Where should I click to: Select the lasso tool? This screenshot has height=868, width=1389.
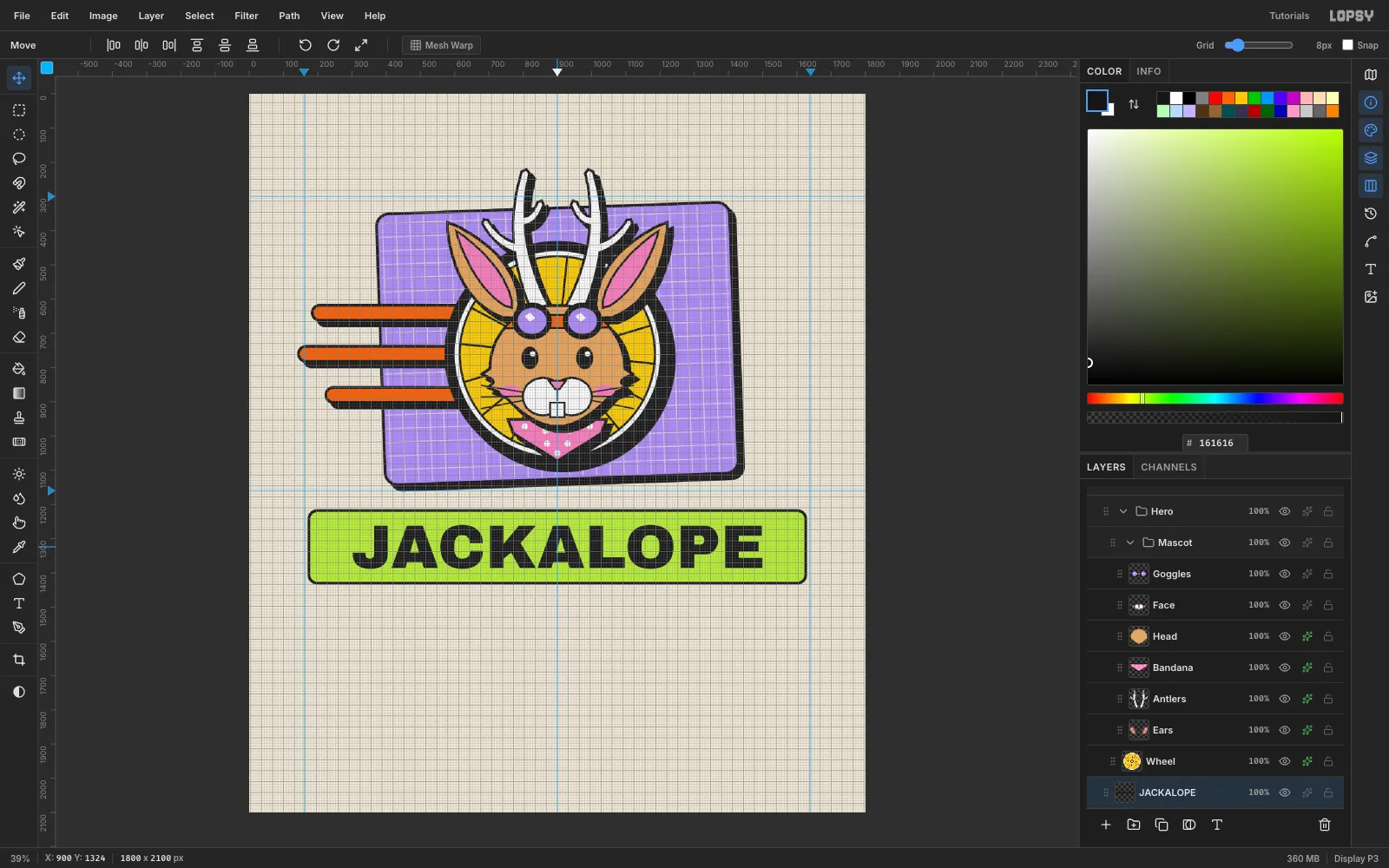(19, 159)
